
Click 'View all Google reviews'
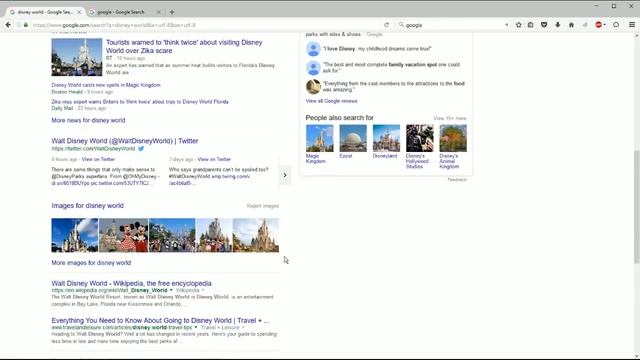tap(331, 101)
